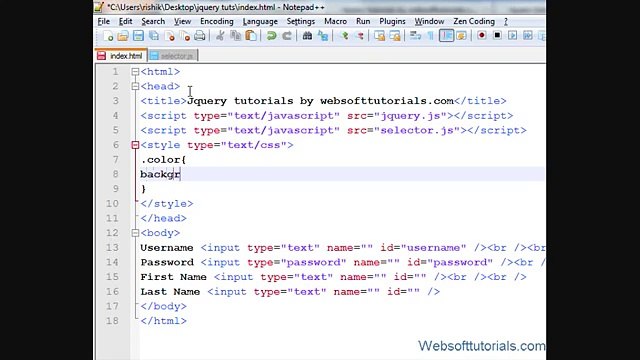Open the Window menu
The image size is (640, 360).
(x=429, y=21)
